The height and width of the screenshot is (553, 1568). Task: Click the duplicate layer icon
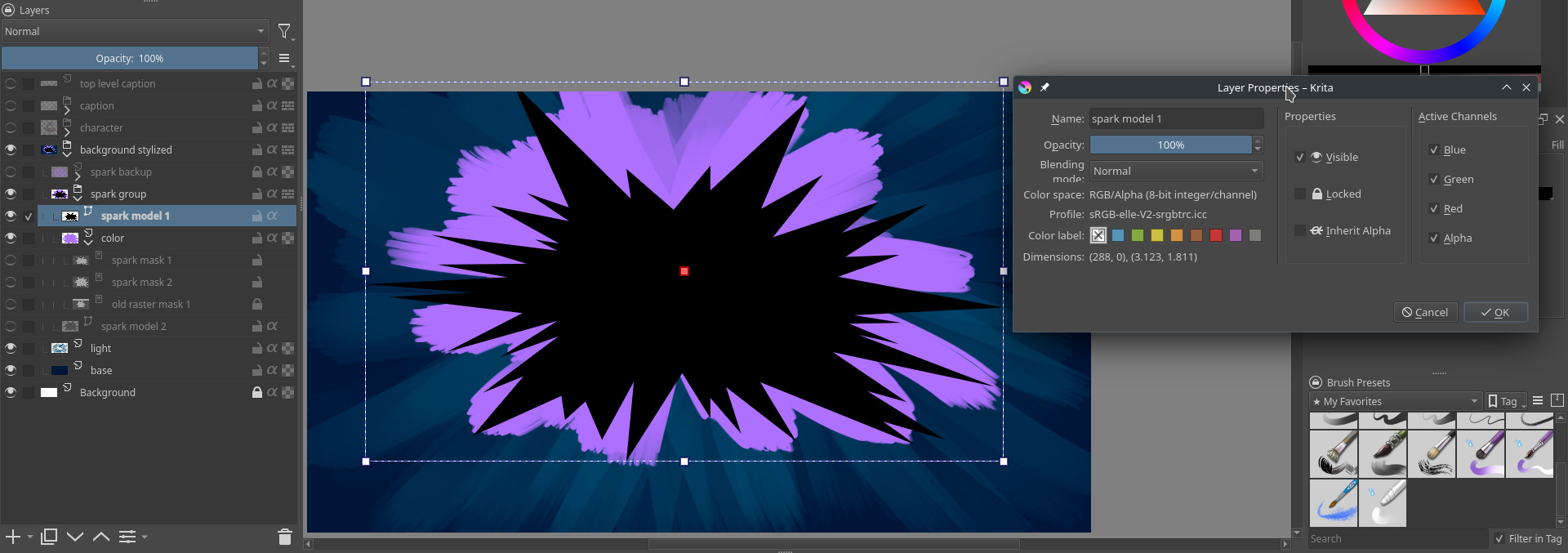pyautogui.click(x=49, y=537)
